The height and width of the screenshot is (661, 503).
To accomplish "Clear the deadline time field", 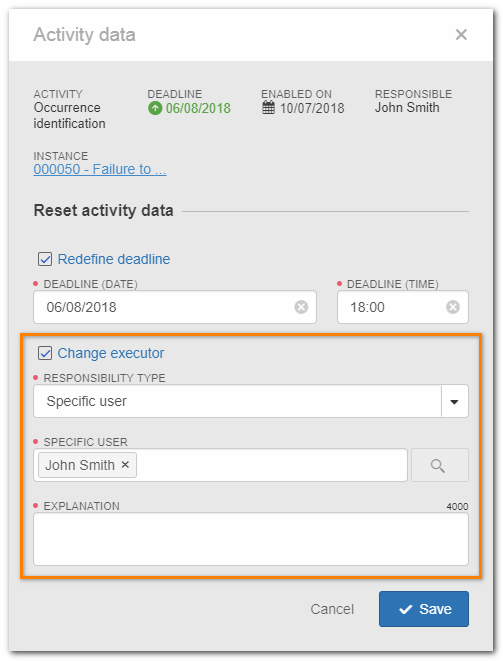I will click(x=453, y=307).
